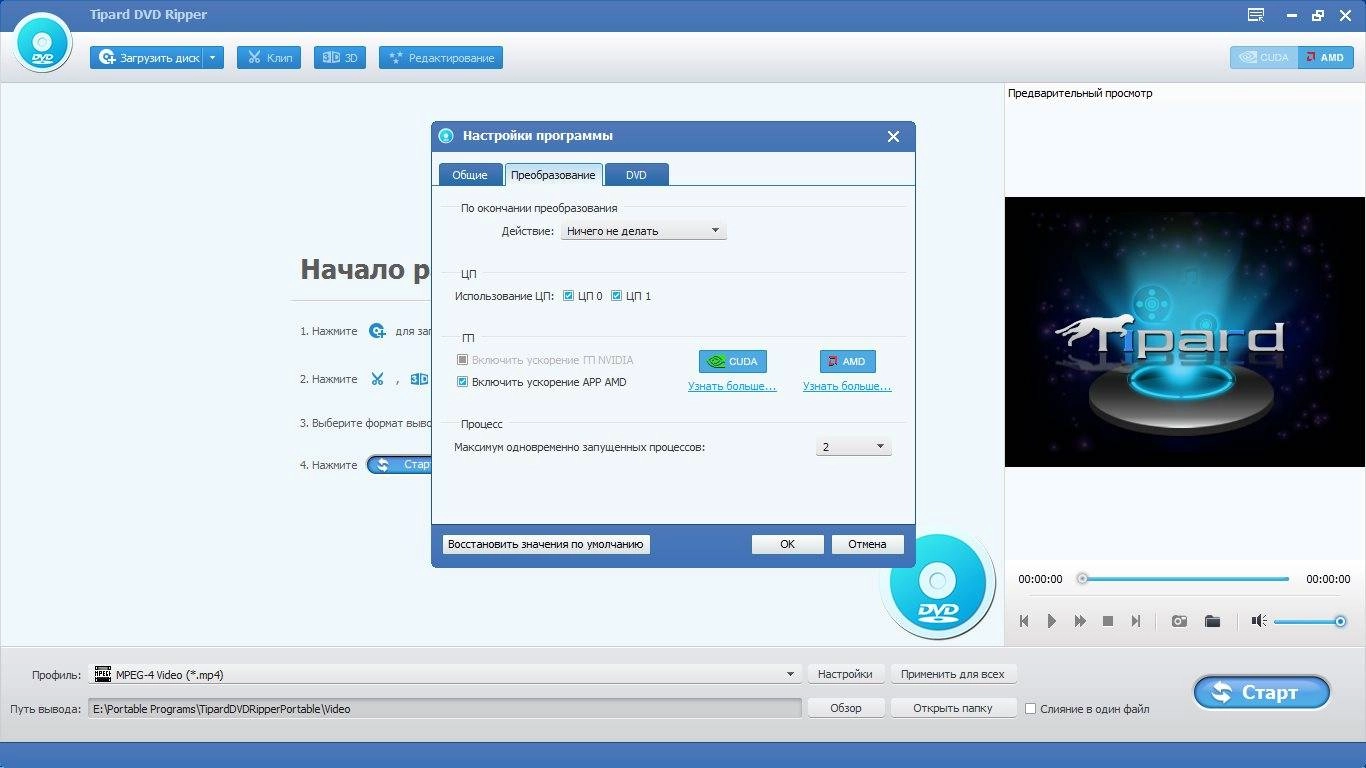Toggle AMD acceleration in the top bar

[1325, 58]
